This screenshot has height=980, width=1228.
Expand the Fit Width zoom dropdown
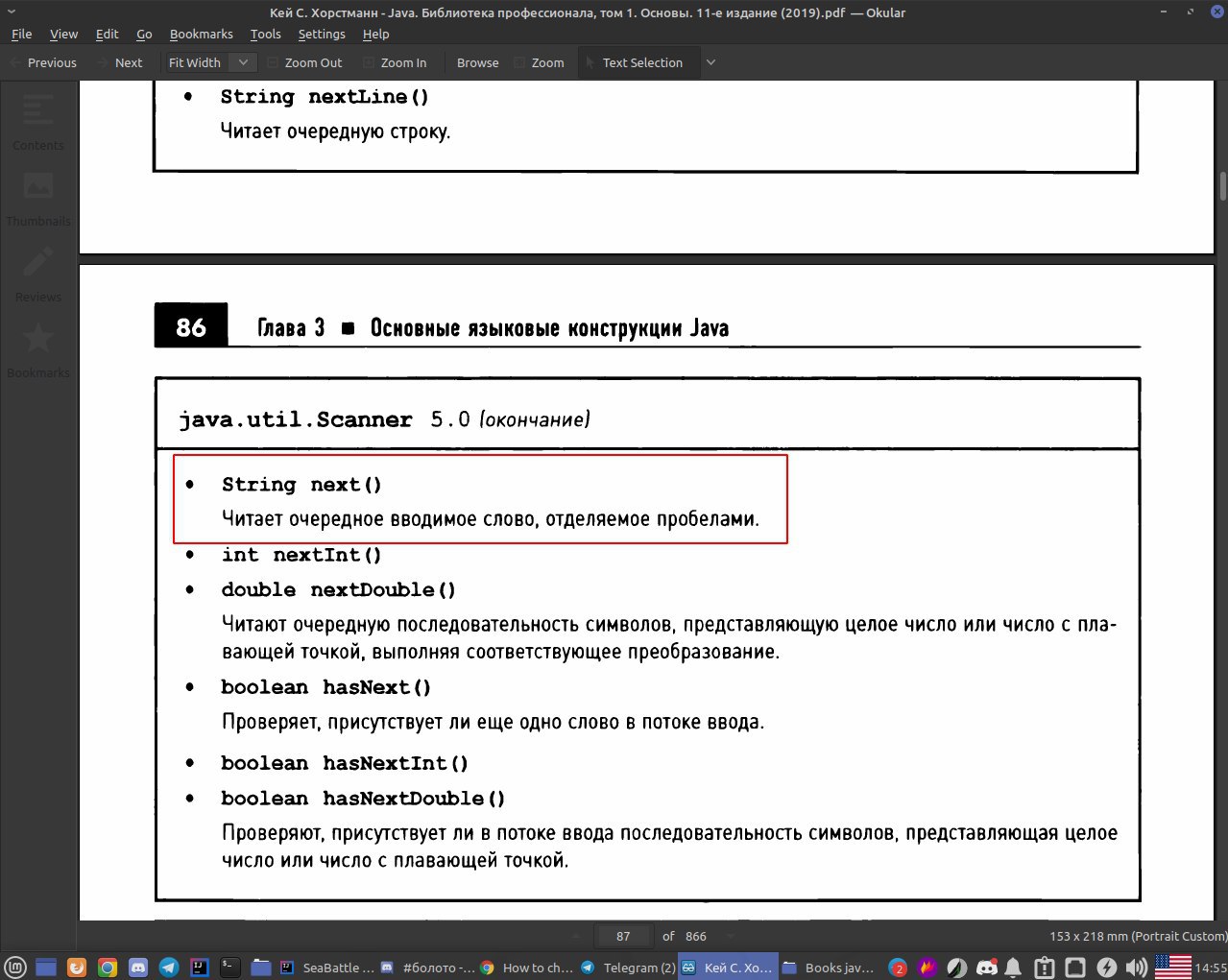[243, 62]
